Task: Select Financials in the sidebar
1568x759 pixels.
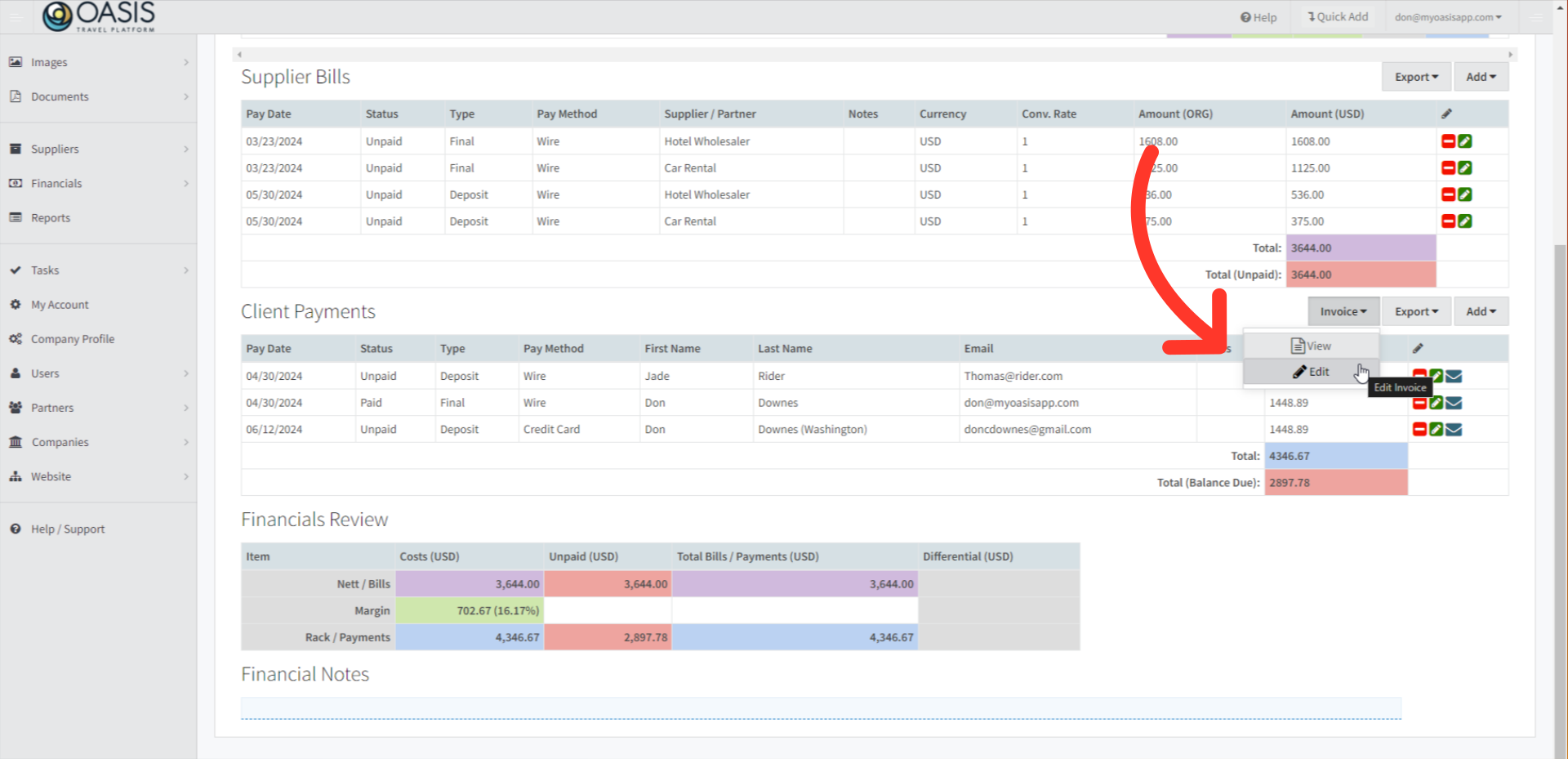Action: click(x=57, y=183)
